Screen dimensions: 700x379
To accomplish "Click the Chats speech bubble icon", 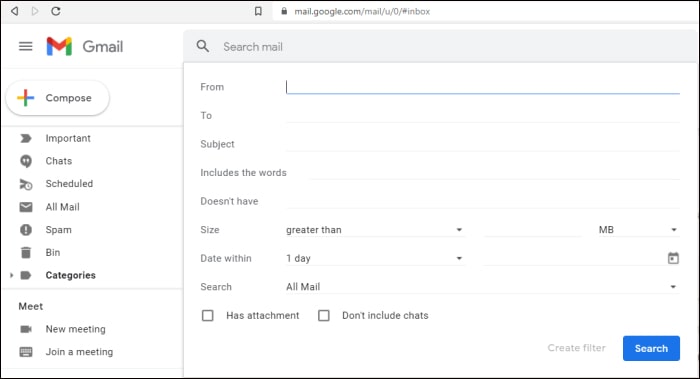I will (x=26, y=161).
